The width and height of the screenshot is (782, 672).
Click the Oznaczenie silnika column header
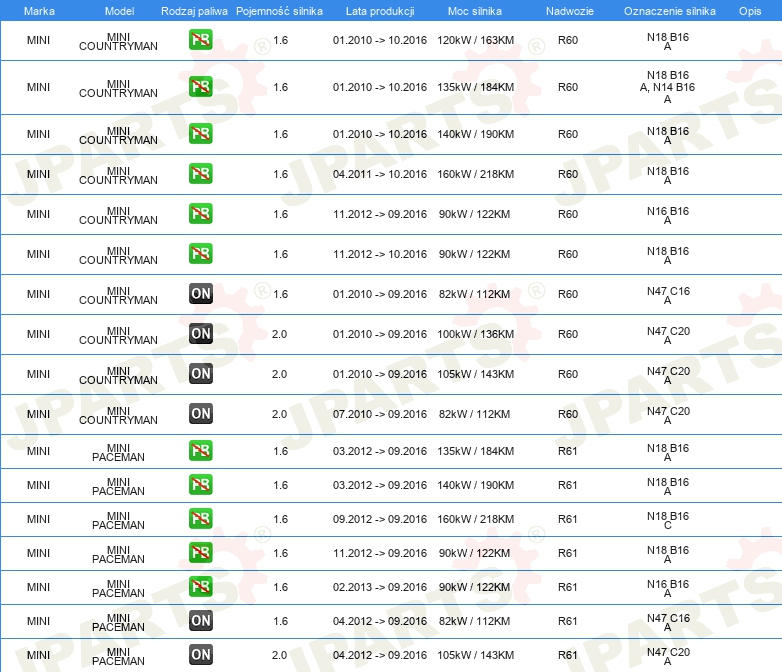tap(669, 11)
